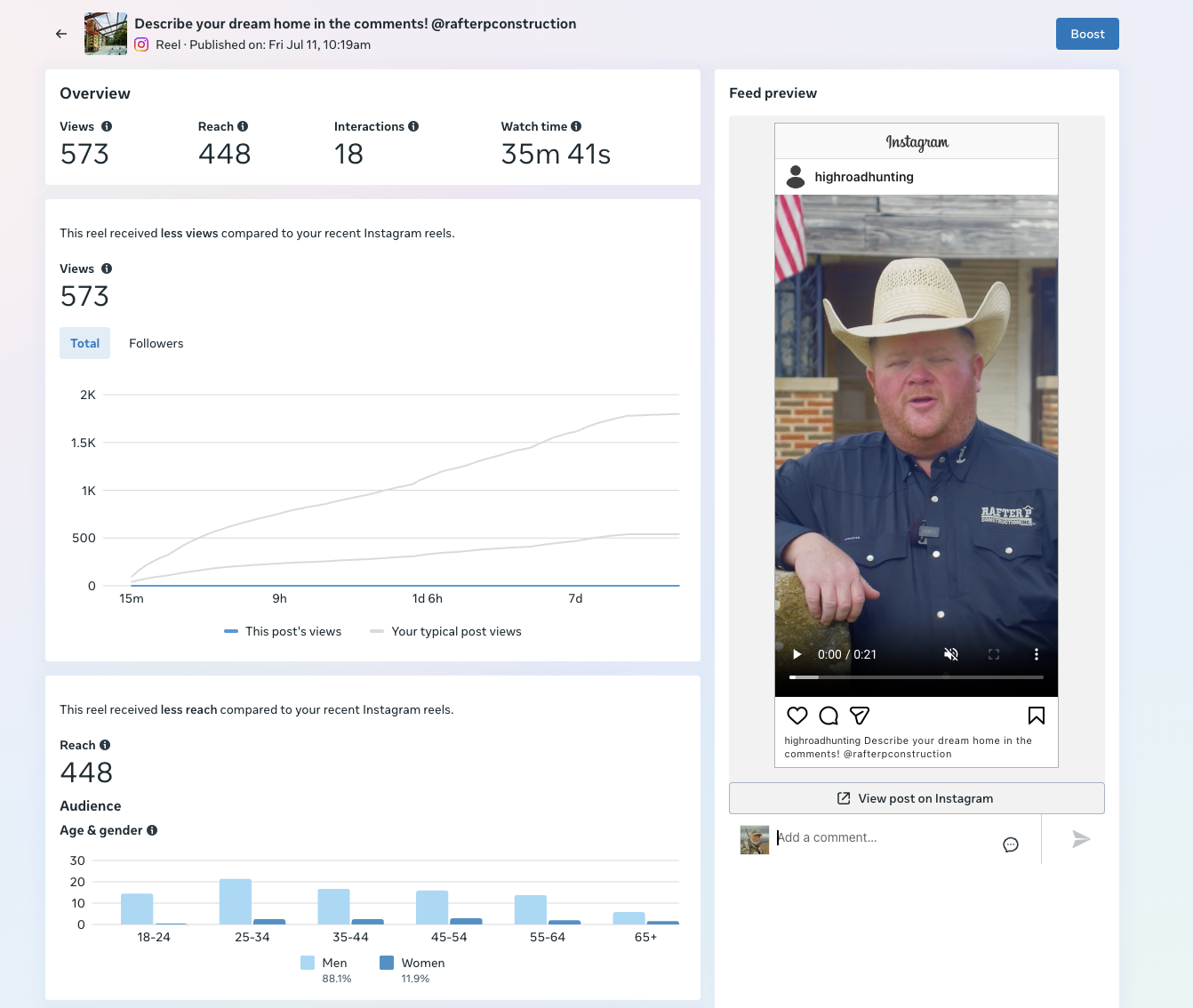Open the Age & gender info icon
Image resolution: width=1193 pixels, height=1008 pixels.
[x=152, y=830]
